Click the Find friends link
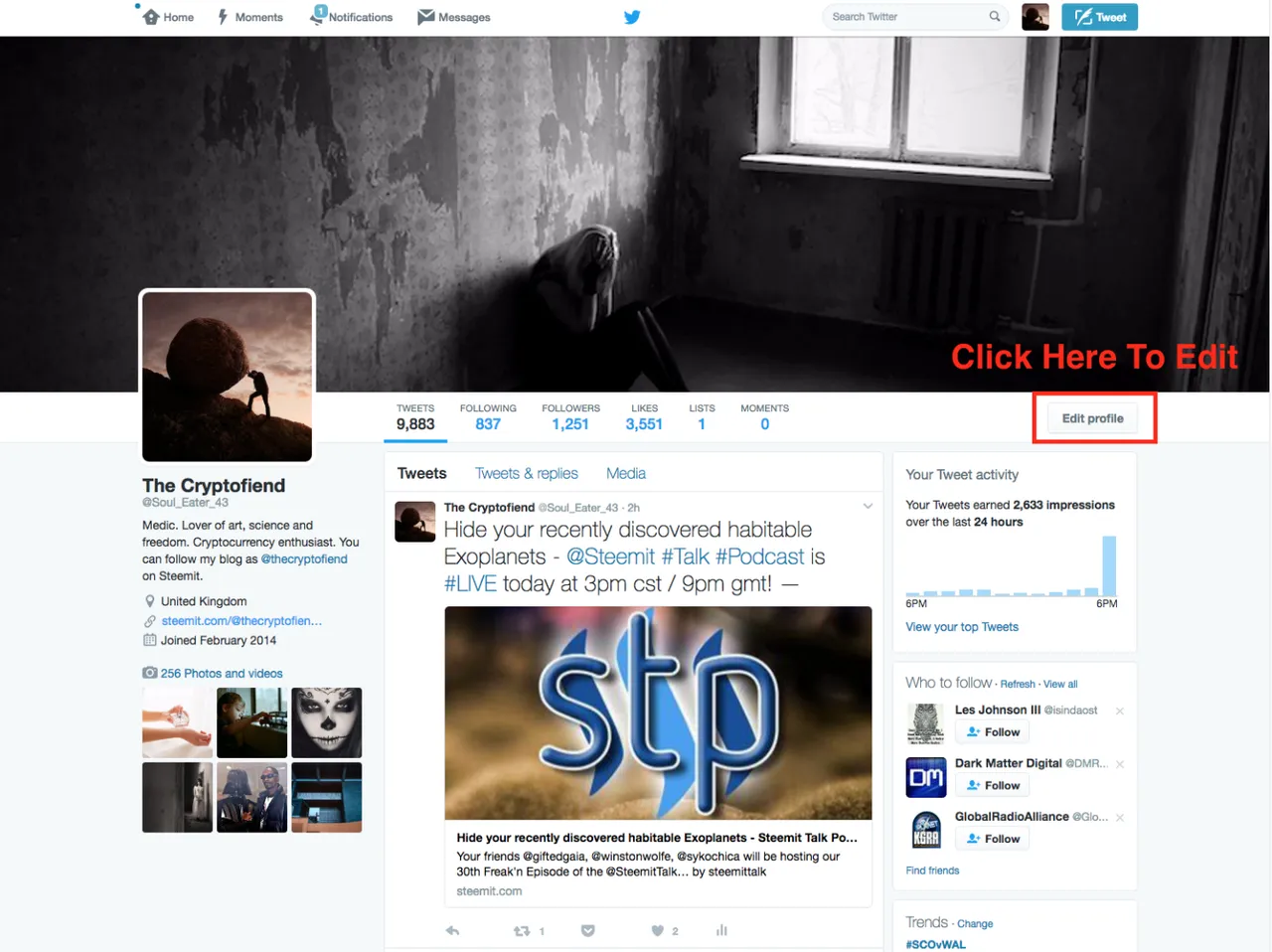This screenshot has width=1272, height=952. [x=932, y=871]
